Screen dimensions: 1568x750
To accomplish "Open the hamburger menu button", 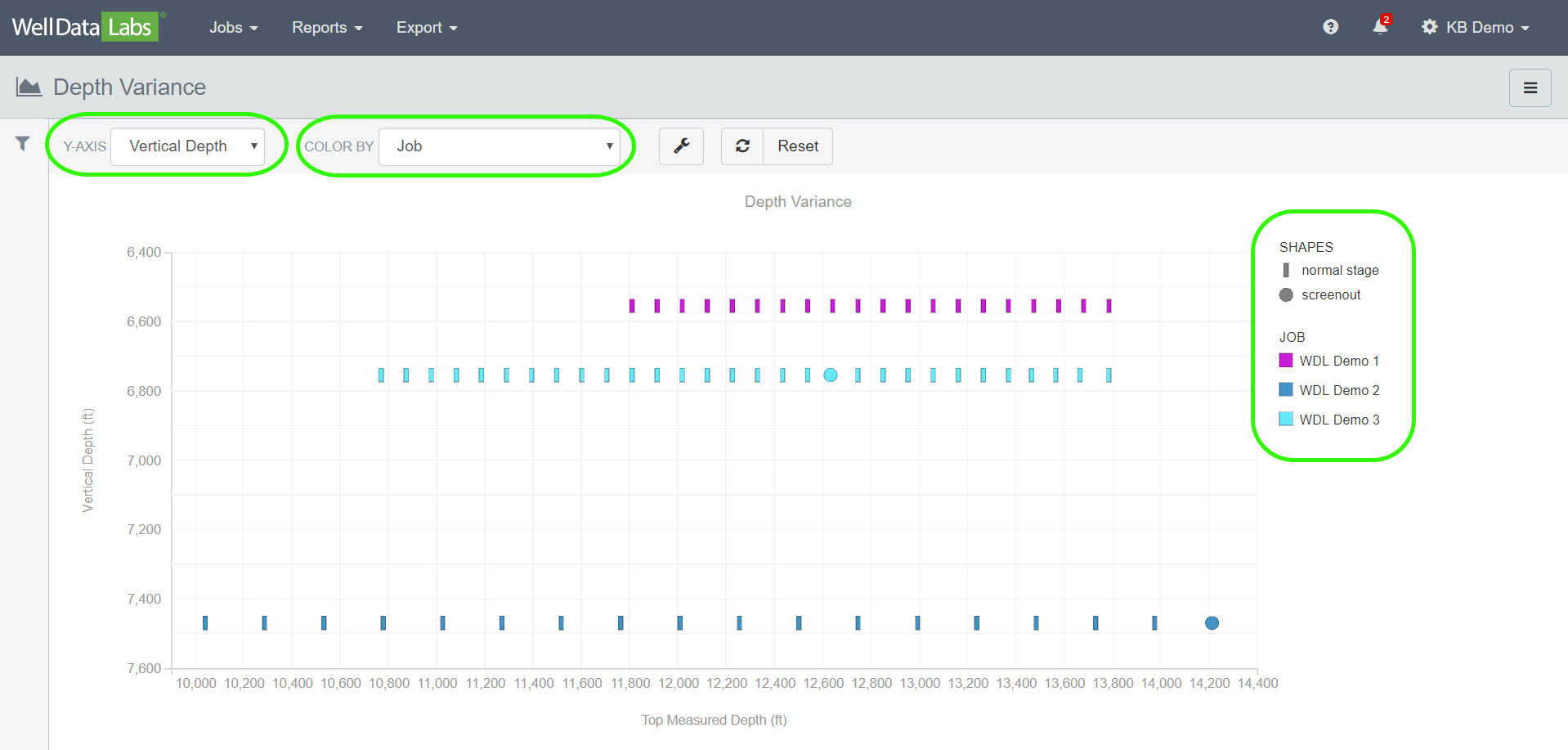I will coord(1530,88).
